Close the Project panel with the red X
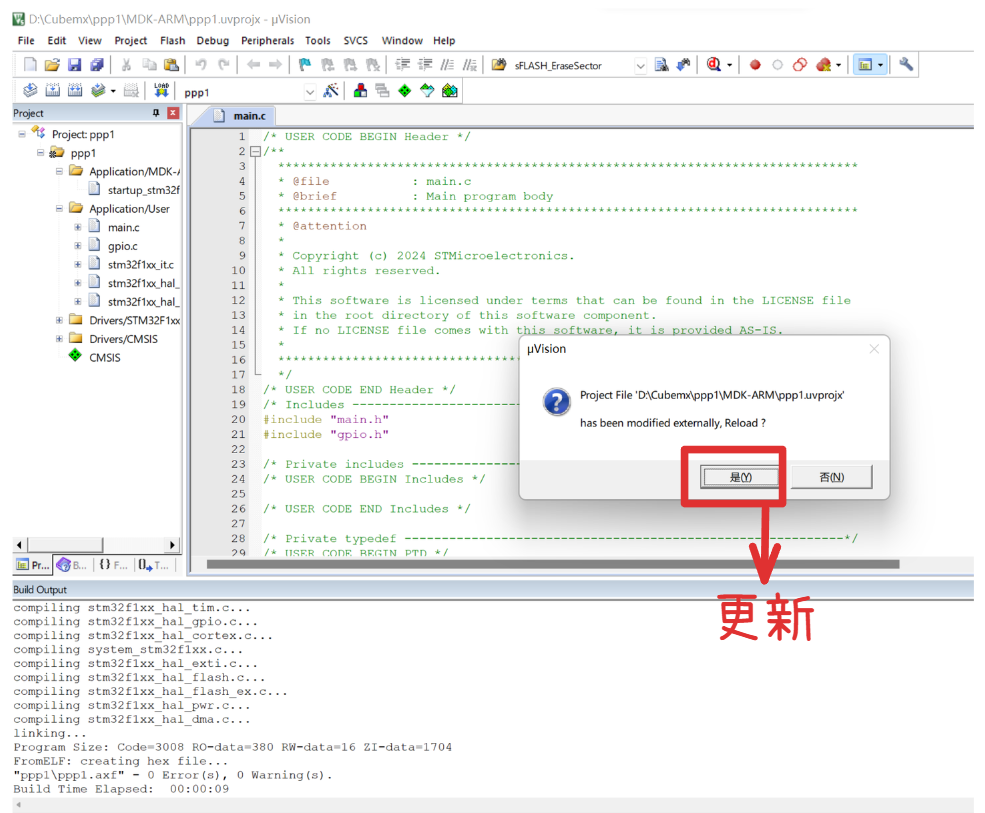Image resolution: width=985 pixels, height=813 pixels. 173,113
